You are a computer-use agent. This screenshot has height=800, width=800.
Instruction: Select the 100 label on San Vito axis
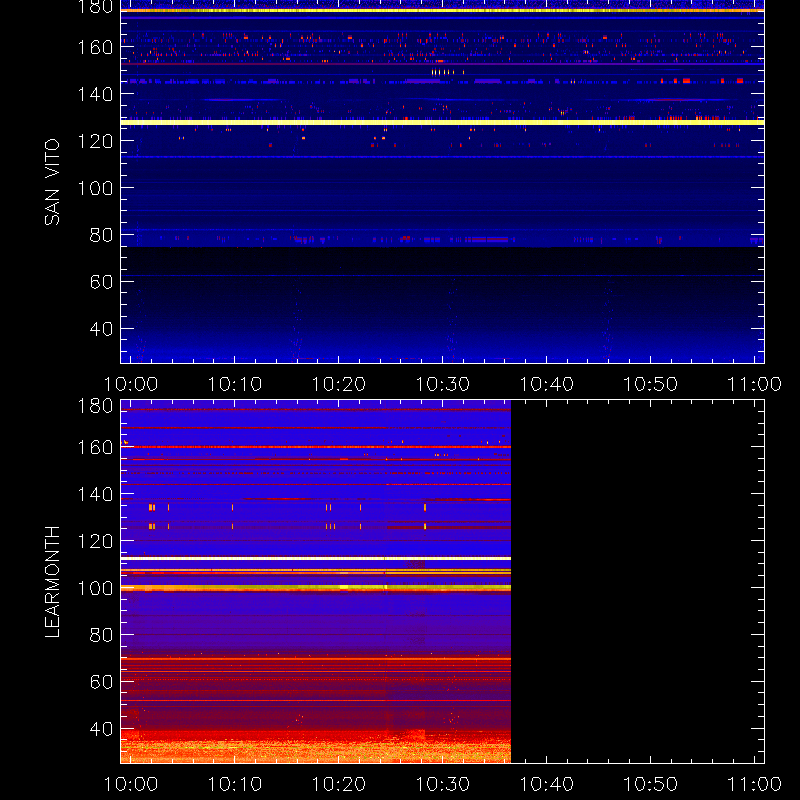tap(95, 188)
